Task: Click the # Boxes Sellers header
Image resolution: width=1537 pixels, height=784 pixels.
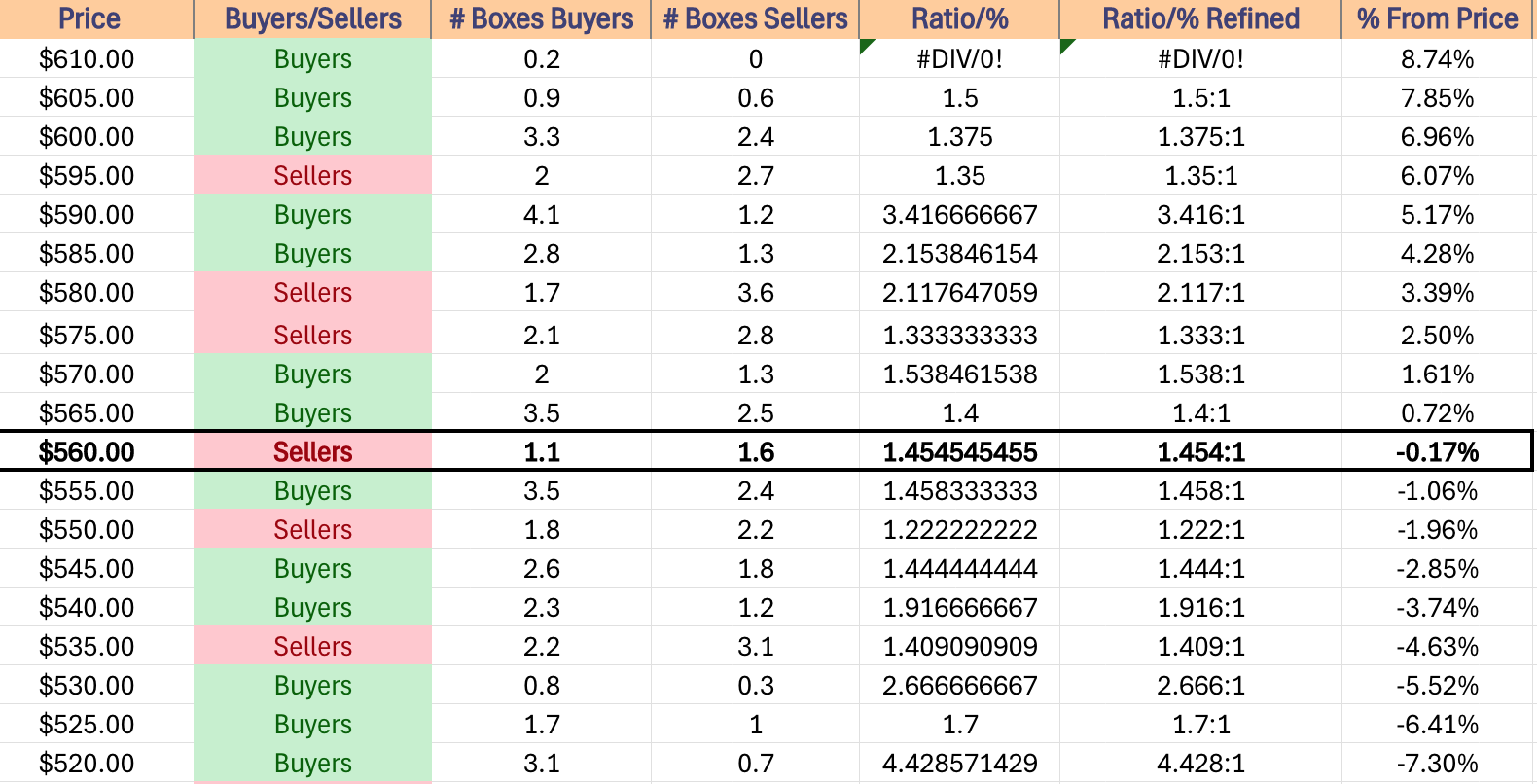Action: coord(755,18)
